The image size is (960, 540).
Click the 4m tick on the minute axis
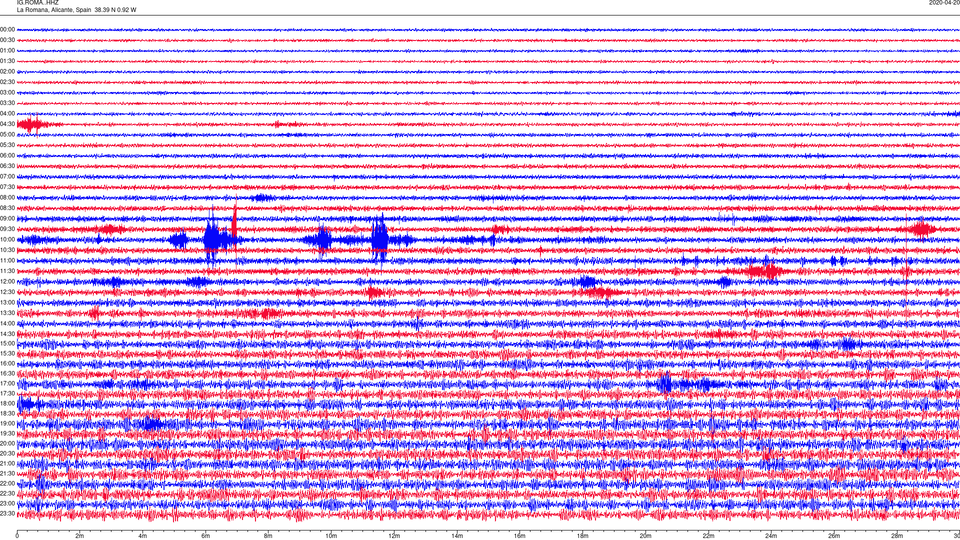[x=143, y=536]
